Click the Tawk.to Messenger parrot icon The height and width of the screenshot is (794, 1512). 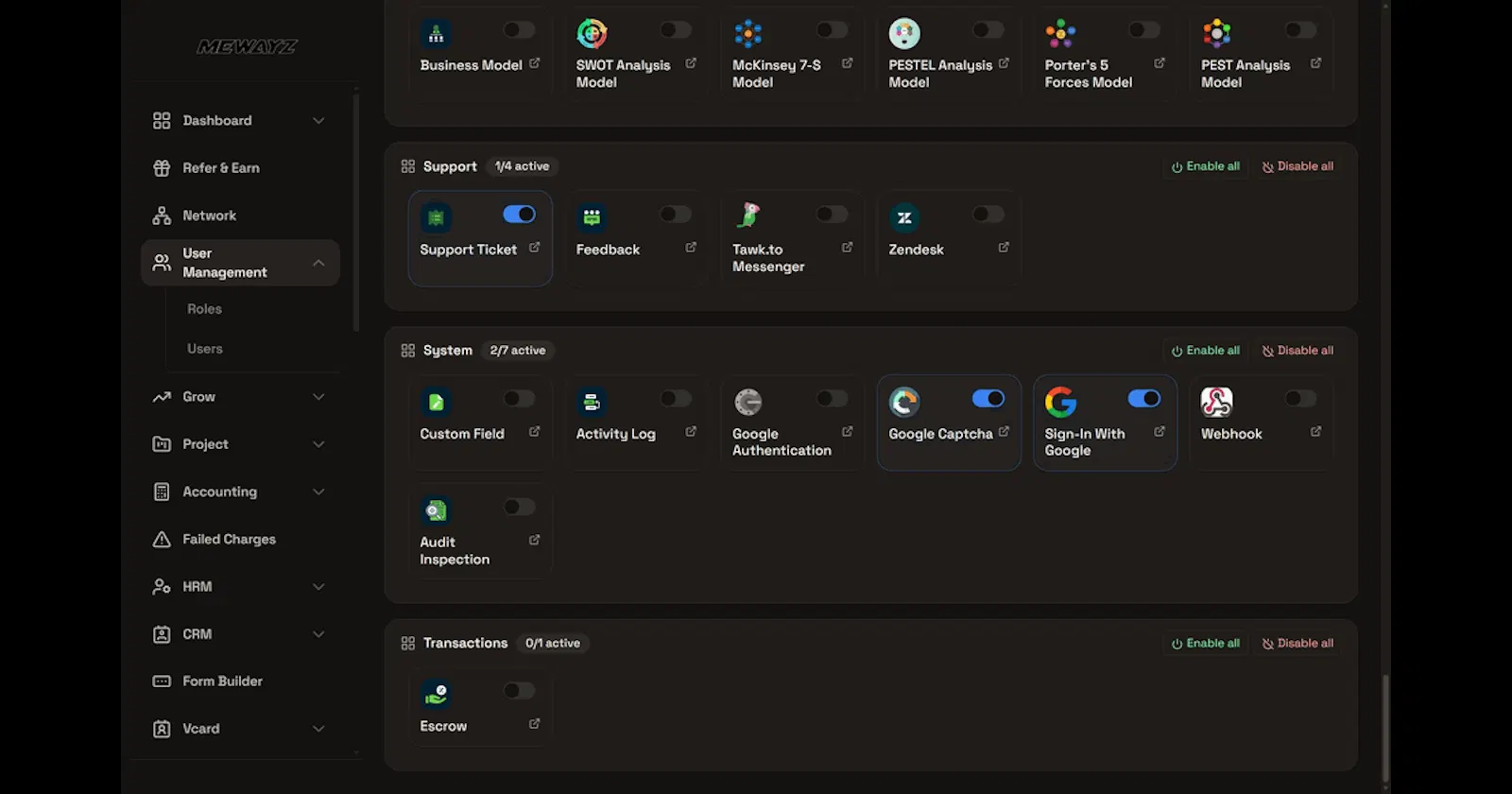[748, 216]
